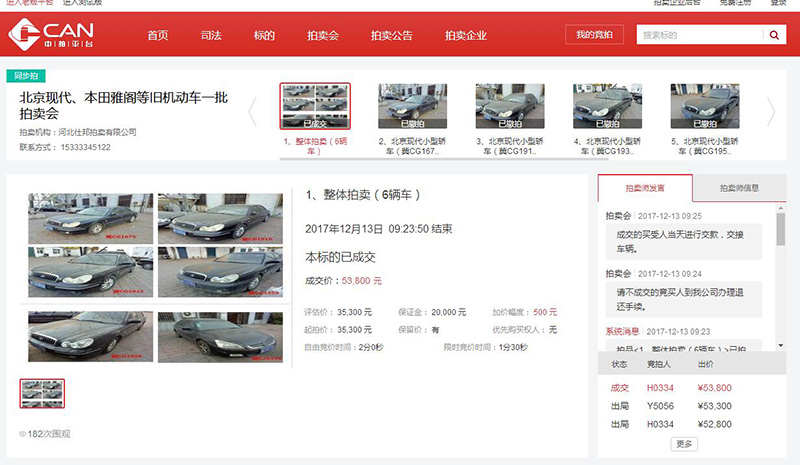
Task: Click the 更多 button under the bid list
Action: pyautogui.click(x=684, y=444)
